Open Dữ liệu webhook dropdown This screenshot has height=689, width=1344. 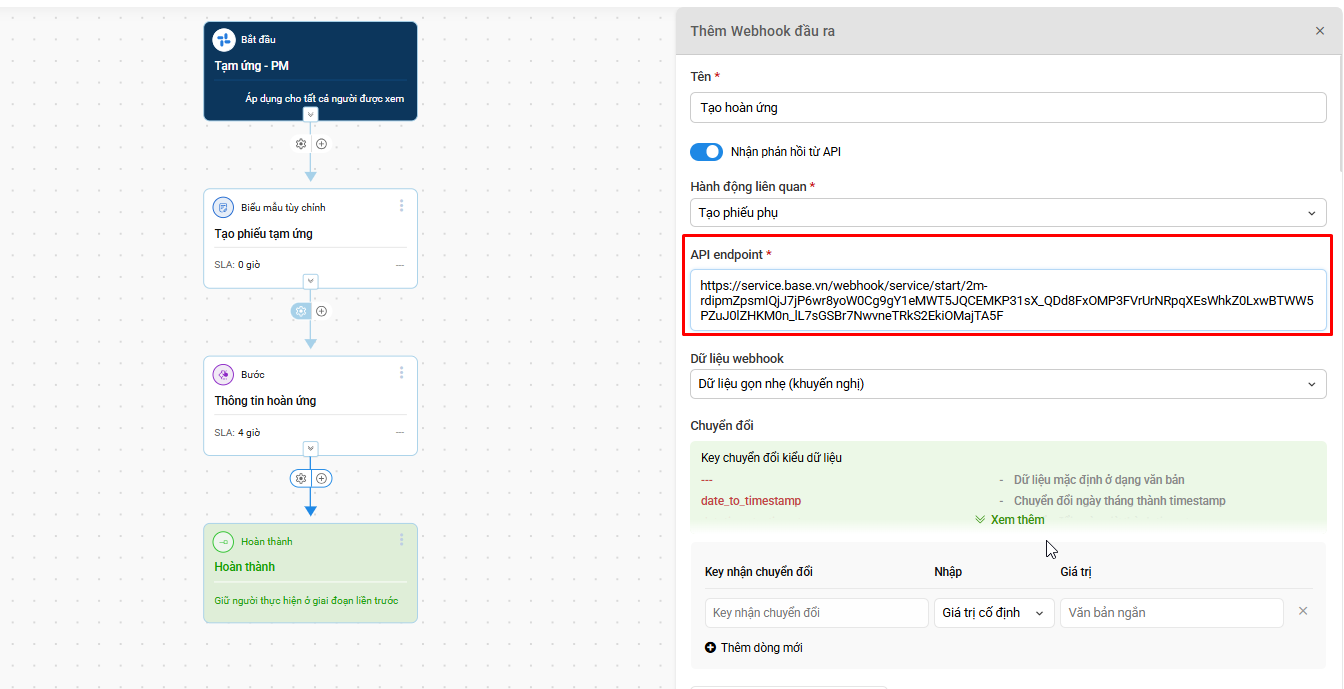[x=1008, y=384]
